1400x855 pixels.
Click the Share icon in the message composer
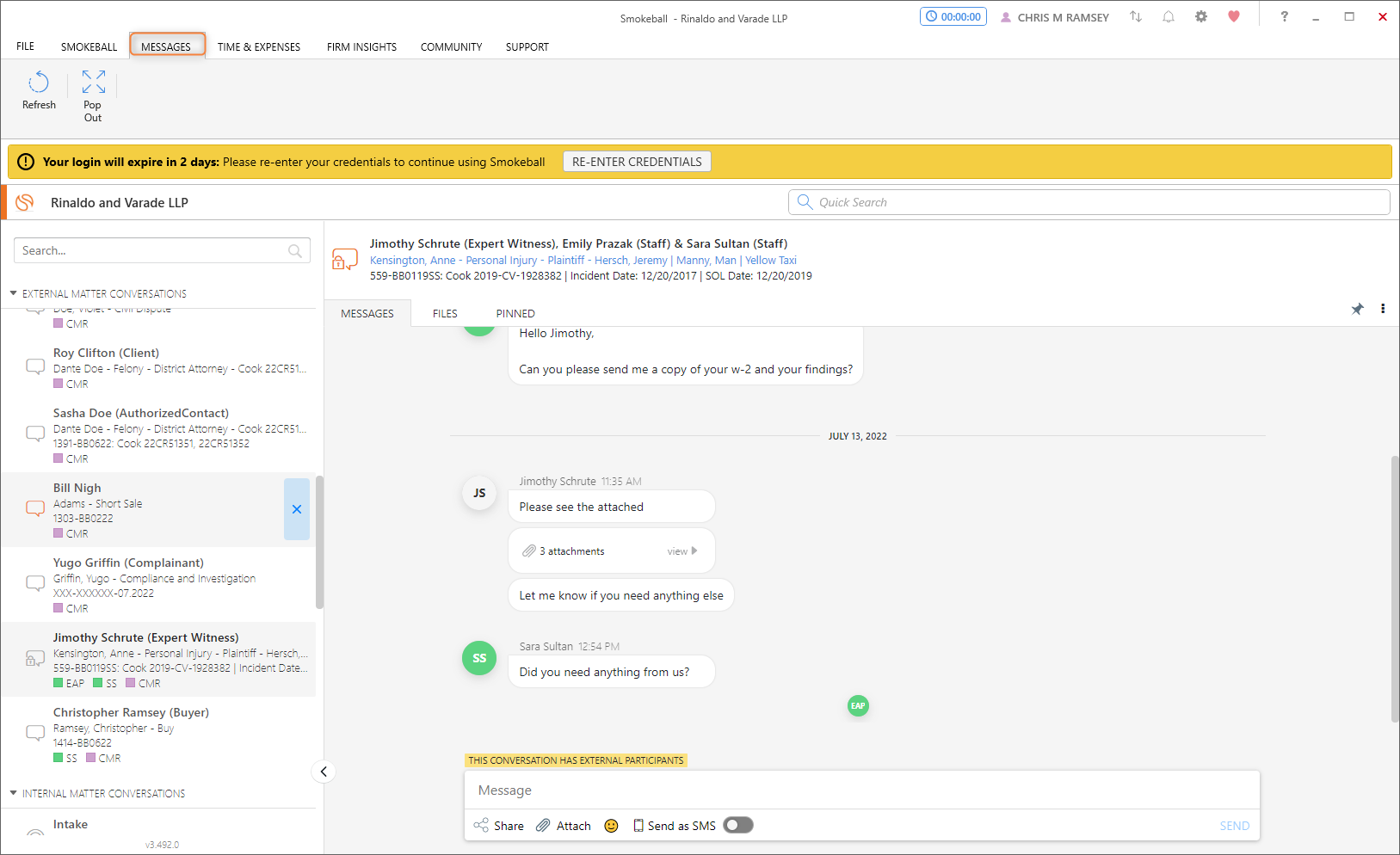coord(481,826)
